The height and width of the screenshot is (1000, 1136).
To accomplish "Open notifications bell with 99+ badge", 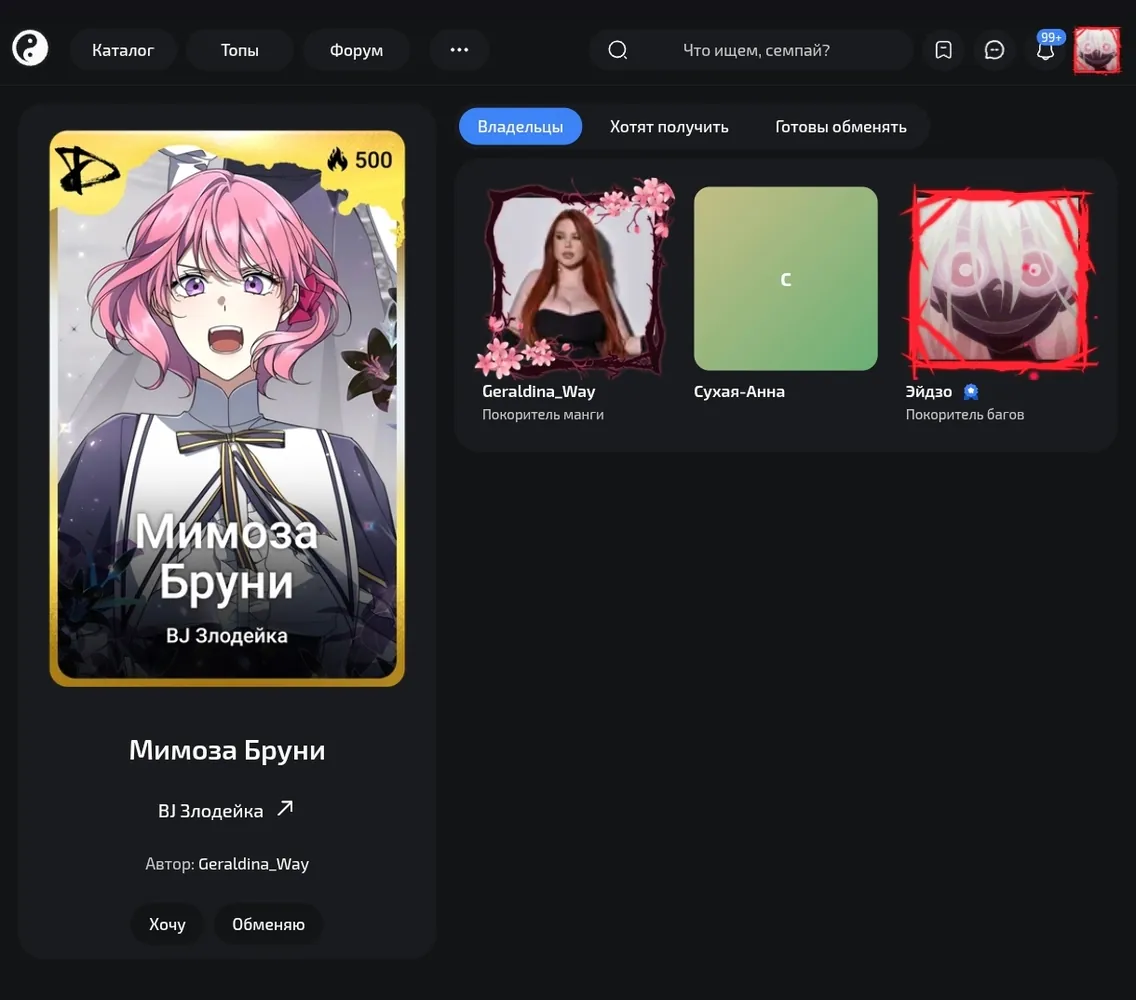I will 1045,49.
